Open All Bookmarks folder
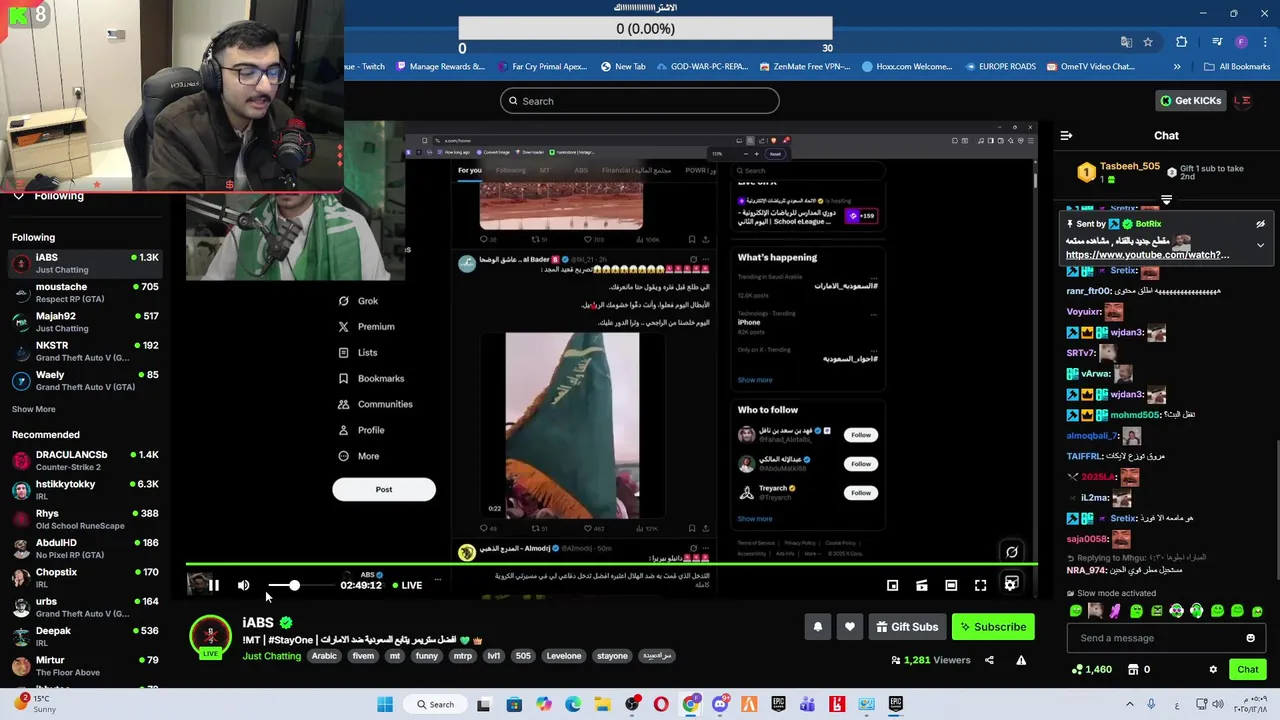Screen dimensions: 1280x720 tap(1237, 67)
